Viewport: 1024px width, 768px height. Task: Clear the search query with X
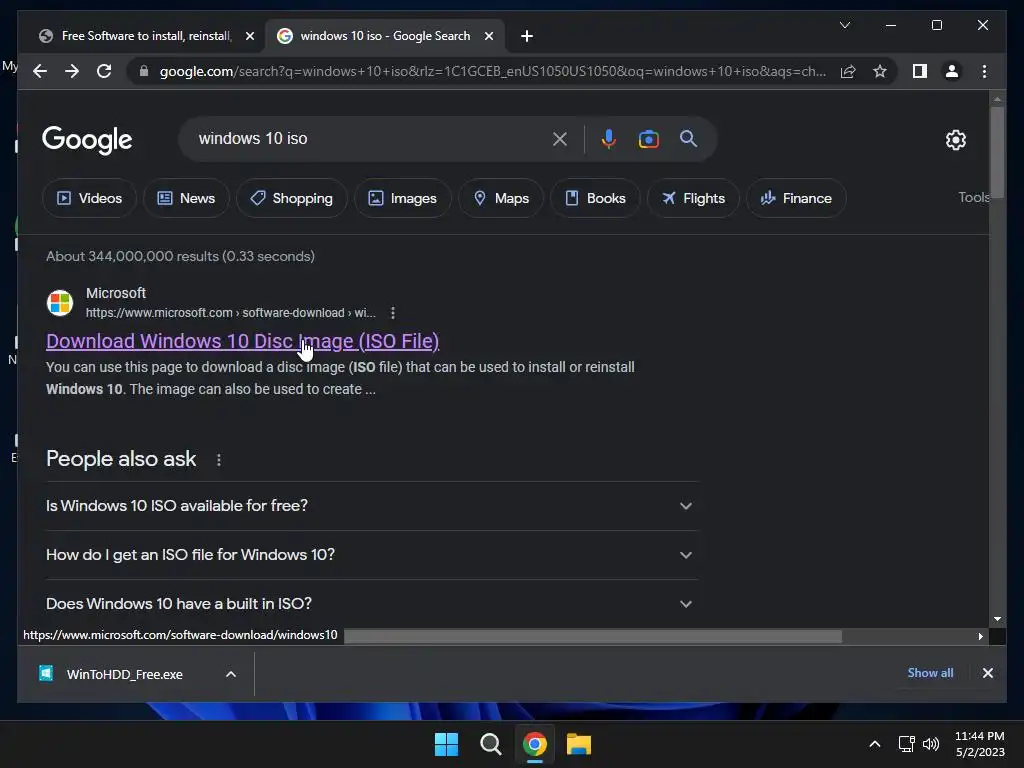(560, 138)
